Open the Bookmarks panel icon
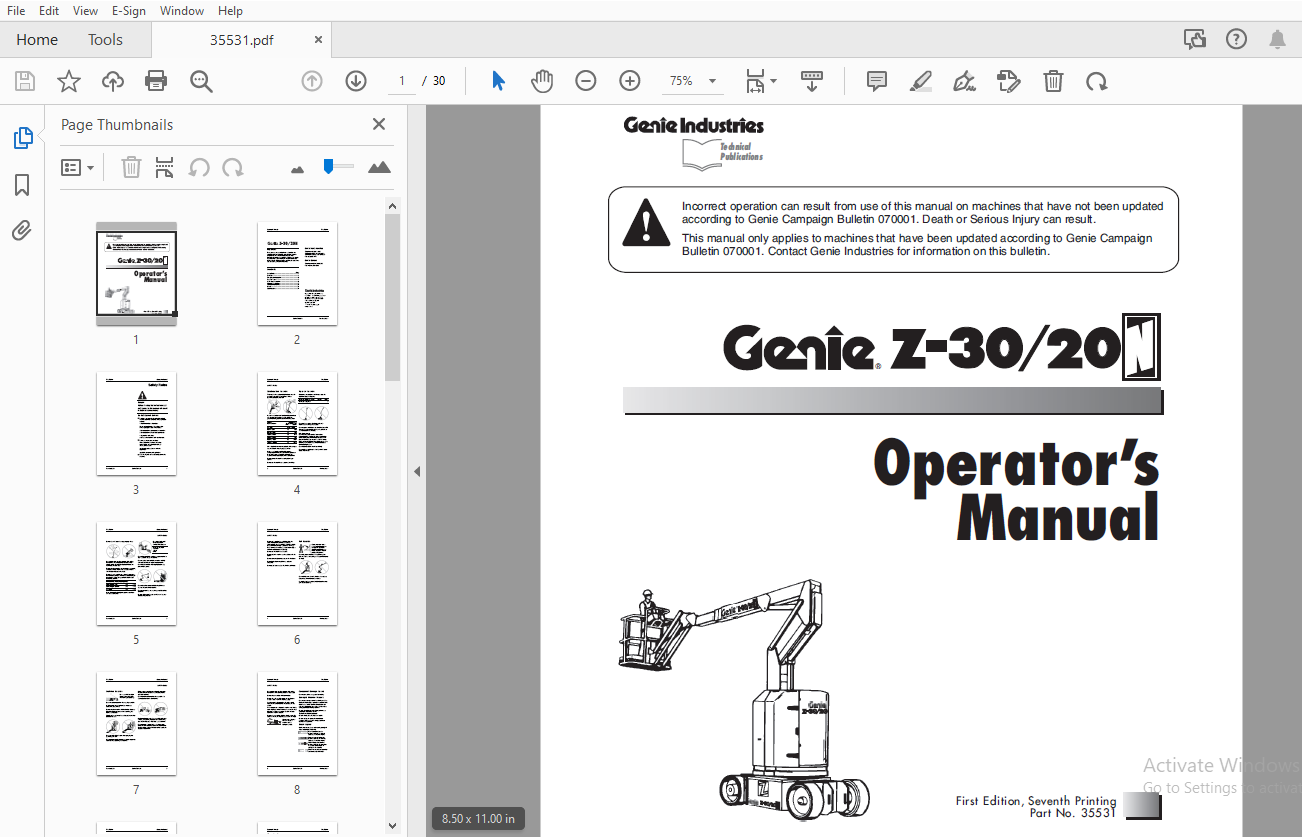Image resolution: width=1302 pixels, height=837 pixels. (x=22, y=185)
